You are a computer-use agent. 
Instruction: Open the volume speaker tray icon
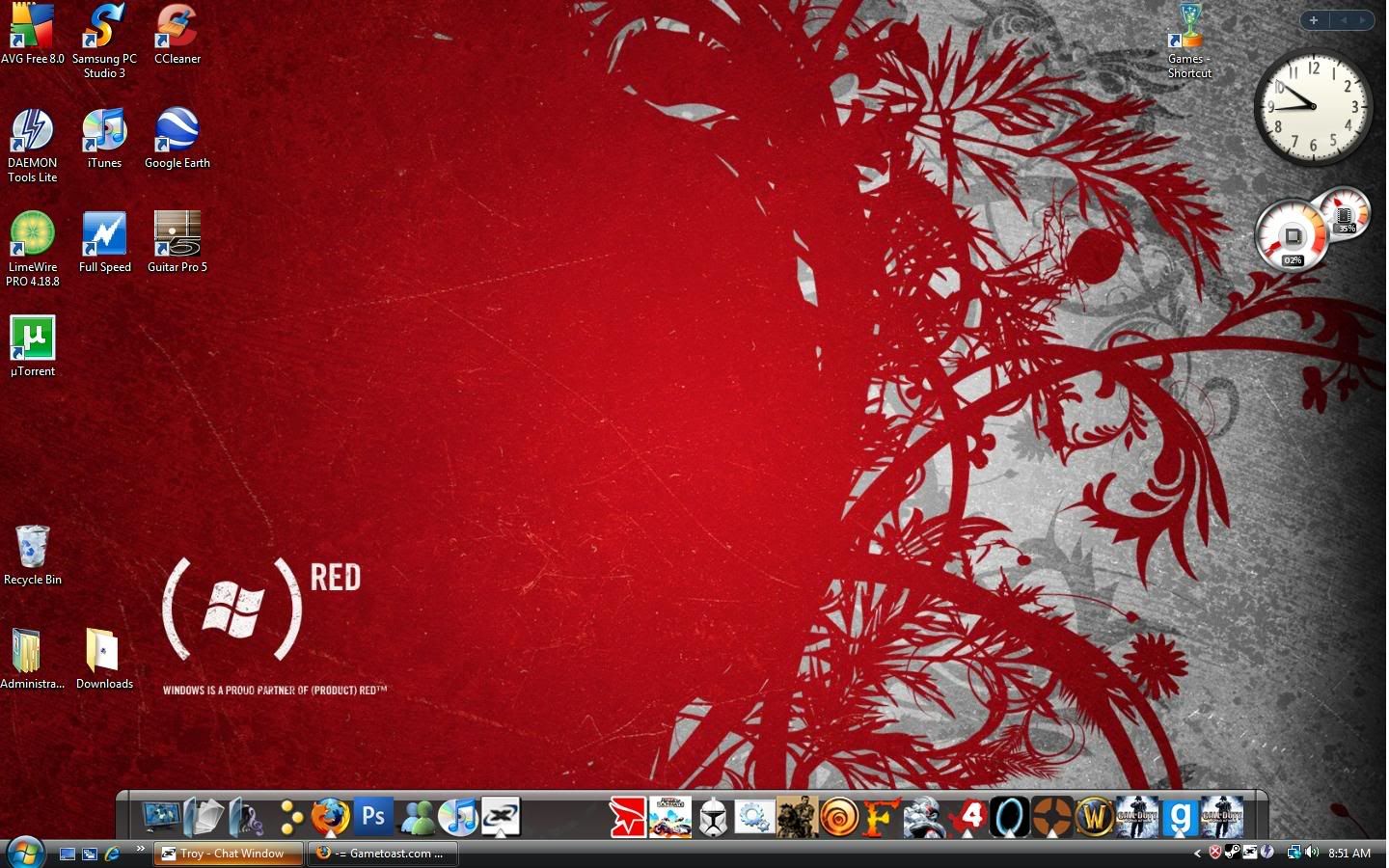(1311, 853)
